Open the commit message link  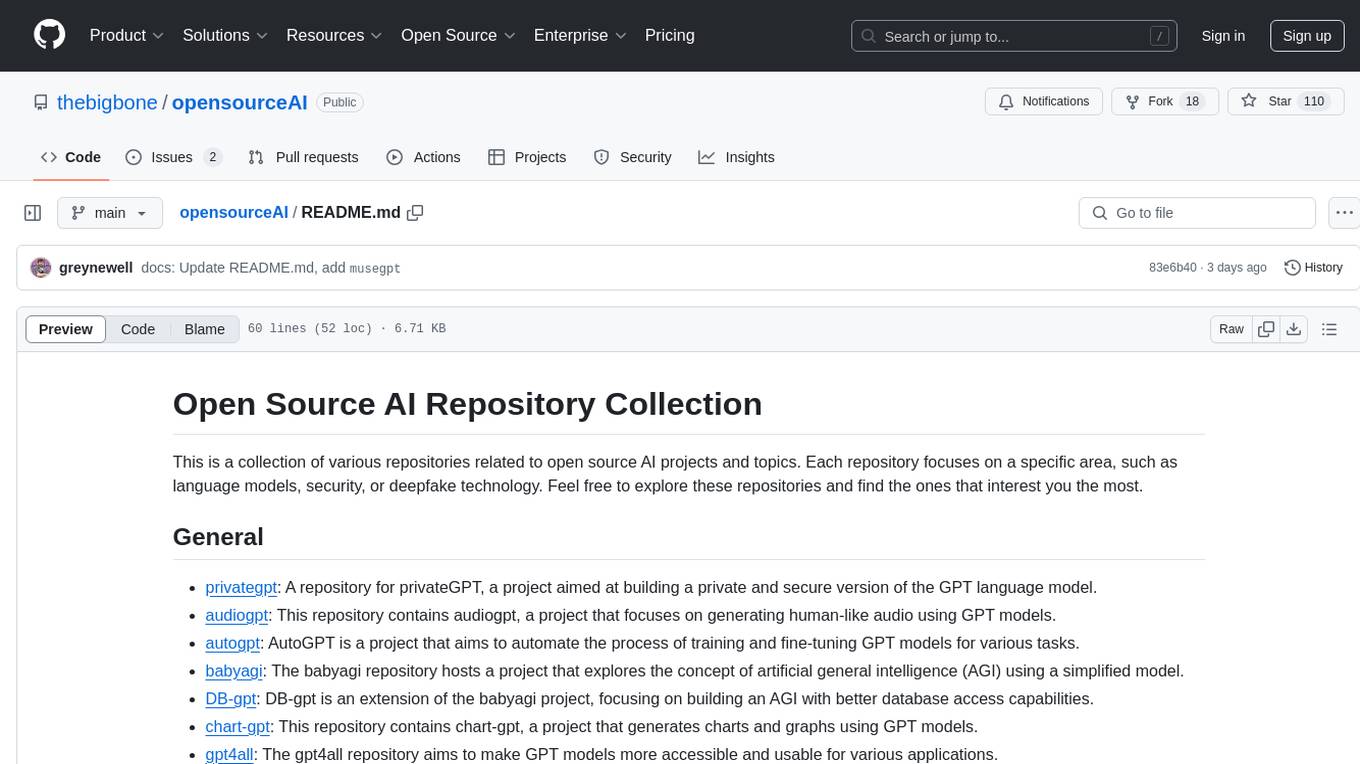click(x=271, y=268)
